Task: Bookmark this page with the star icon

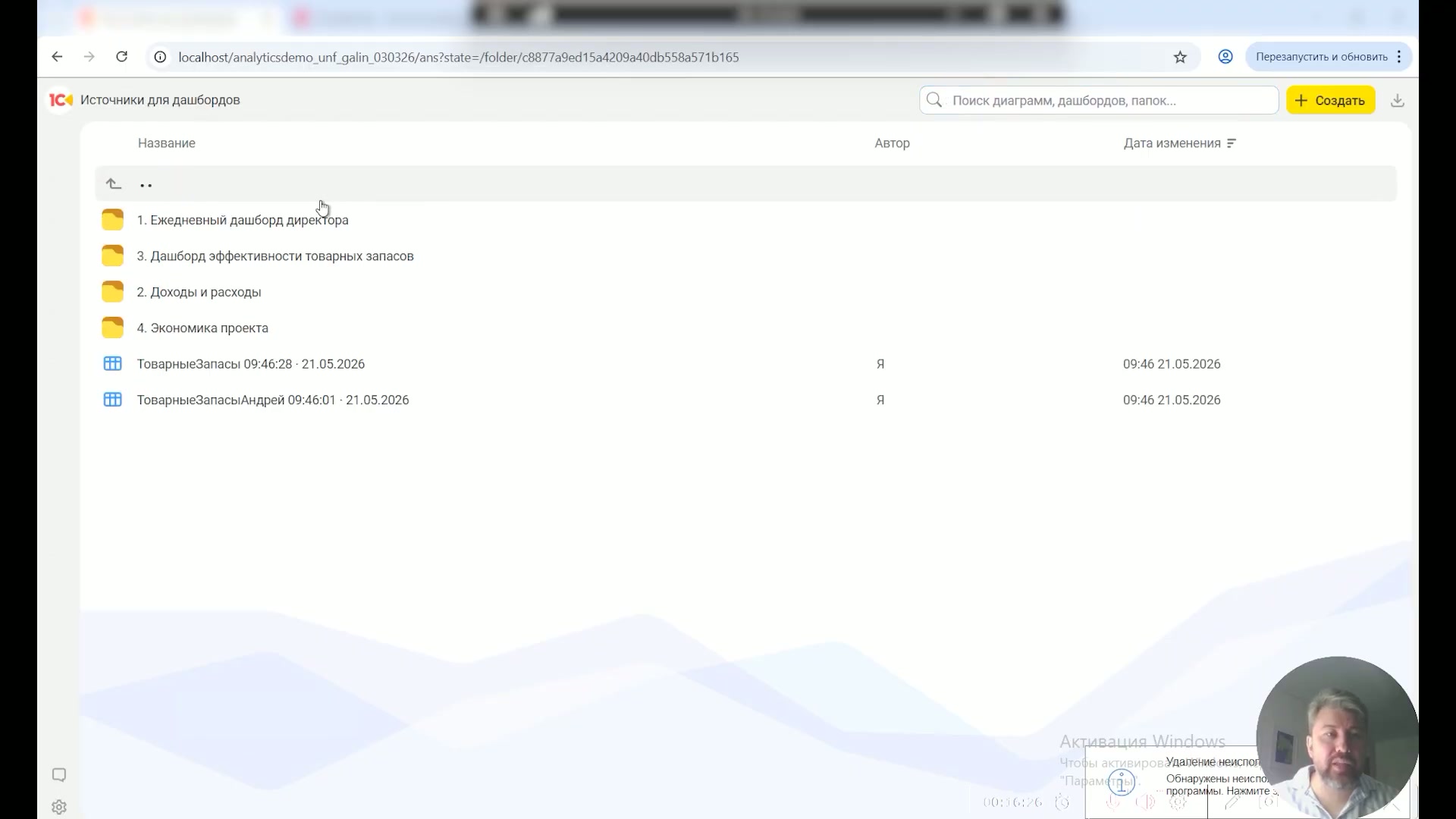Action: coord(1180,57)
